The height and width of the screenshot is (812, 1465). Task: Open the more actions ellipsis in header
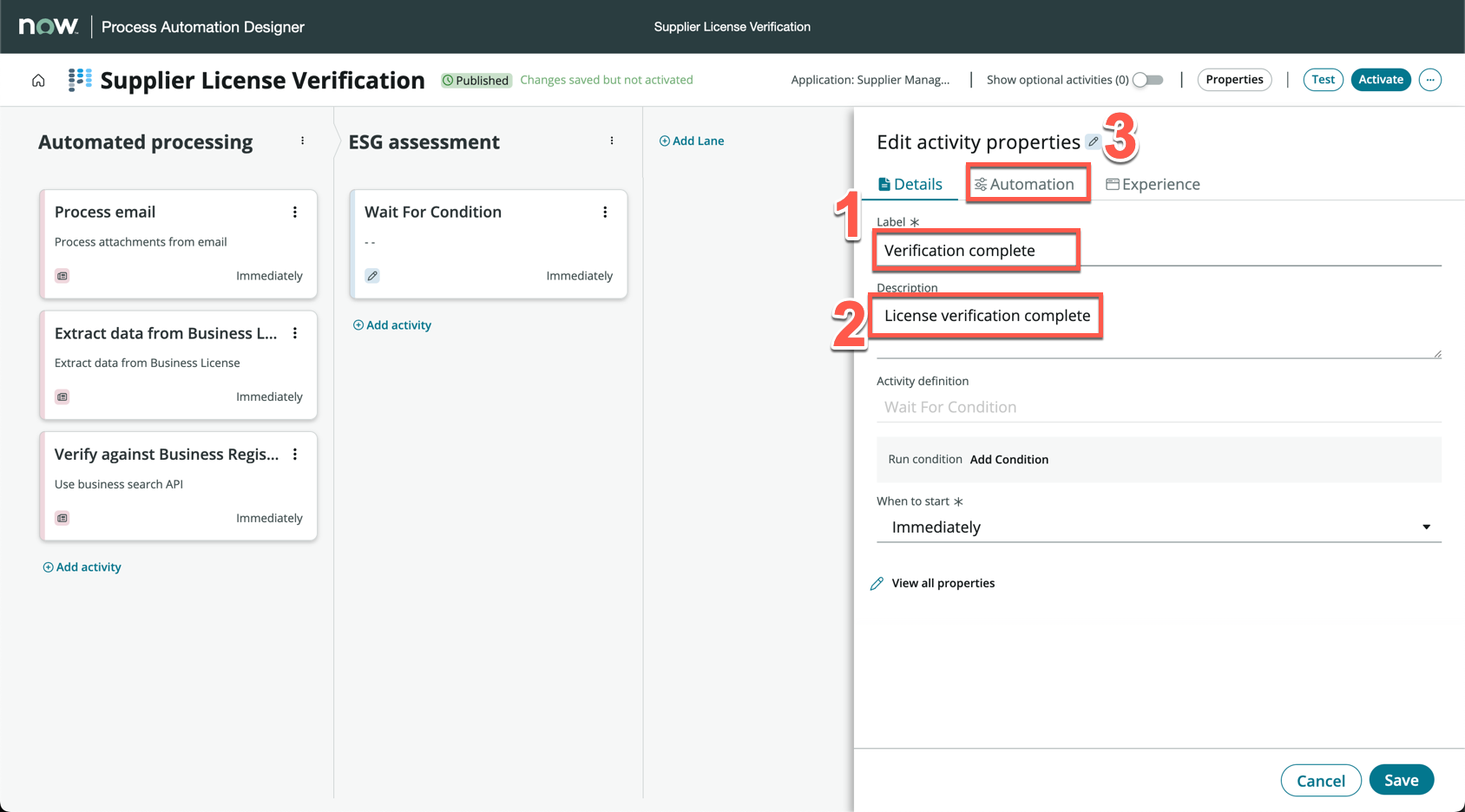click(1429, 80)
